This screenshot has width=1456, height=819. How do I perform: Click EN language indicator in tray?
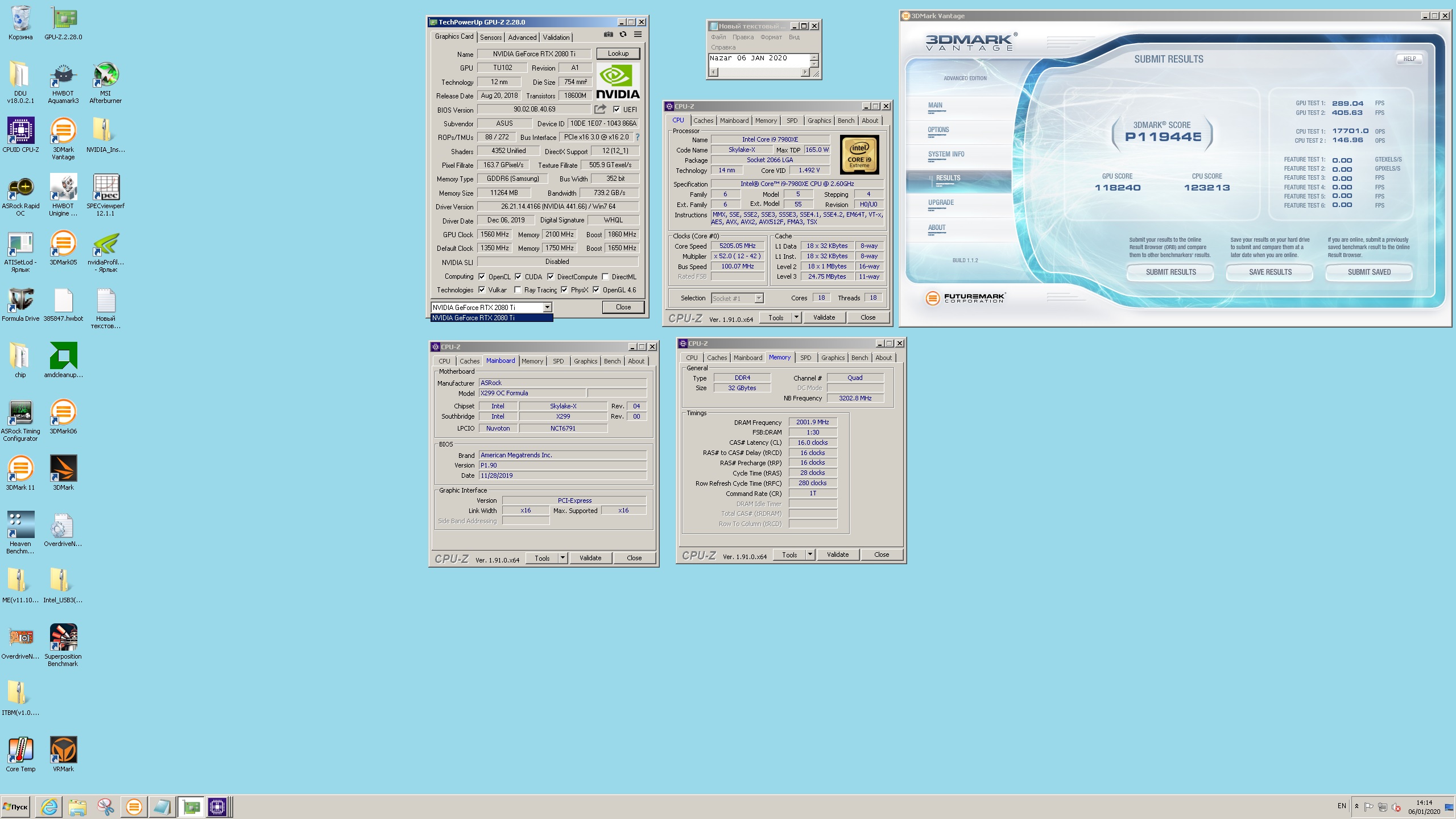pyautogui.click(x=1342, y=806)
